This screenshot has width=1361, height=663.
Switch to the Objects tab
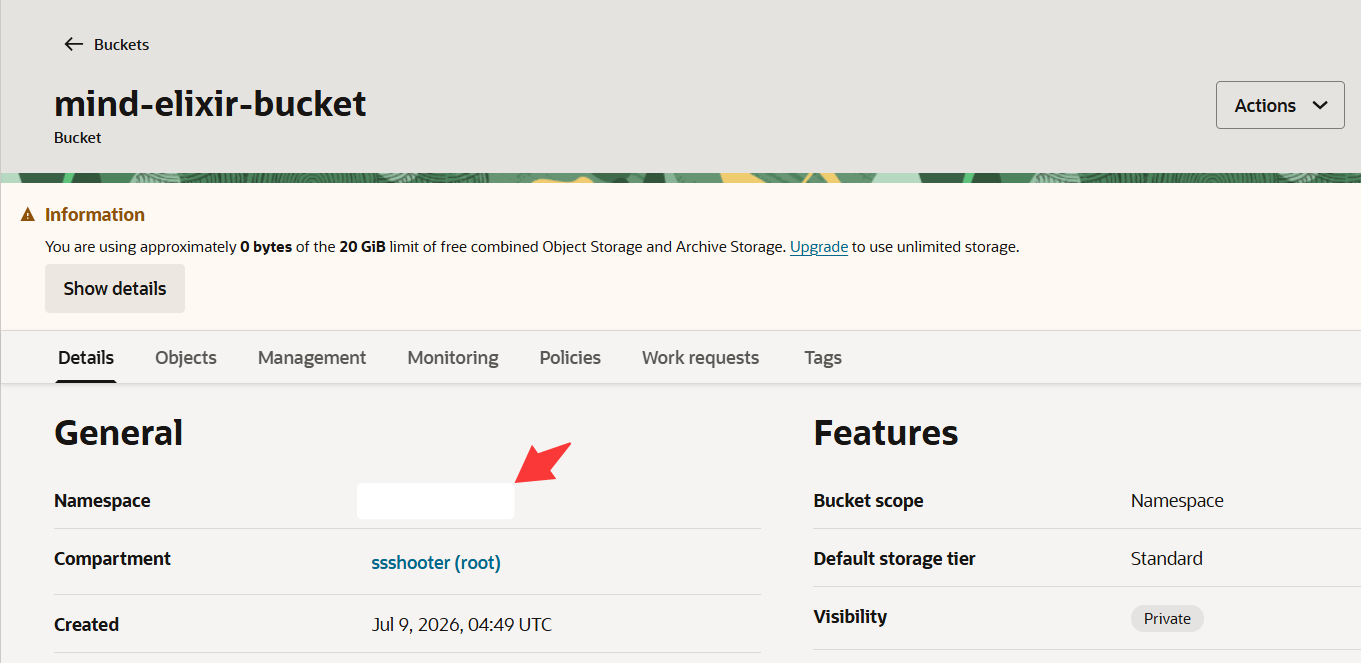pyautogui.click(x=186, y=357)
